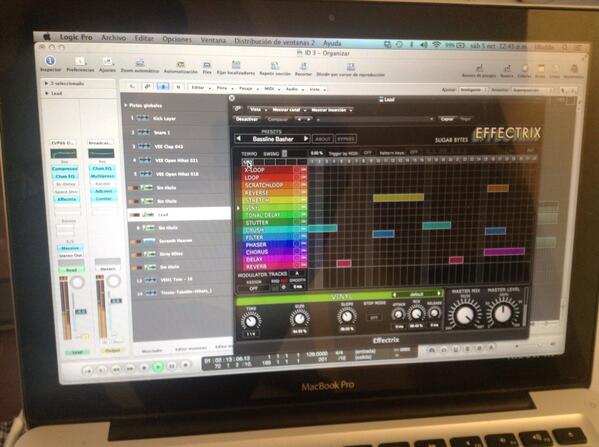This screenshot has height=447, width=599.
Task: Toggle the Effectrix BYPASS button
Action: click(346, 139)
